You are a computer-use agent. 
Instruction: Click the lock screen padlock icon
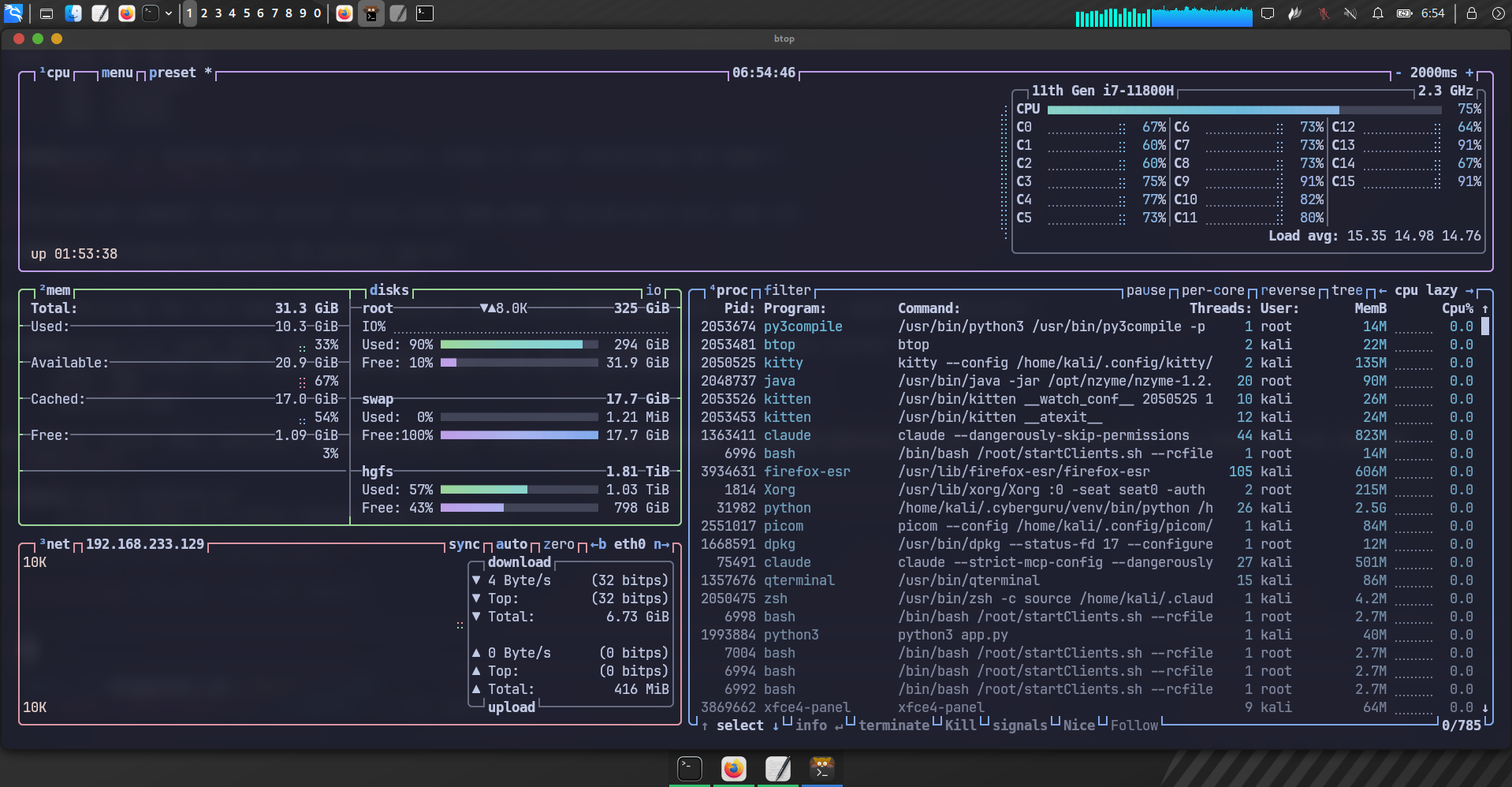pyautogui.click(x=1471, y=13)
